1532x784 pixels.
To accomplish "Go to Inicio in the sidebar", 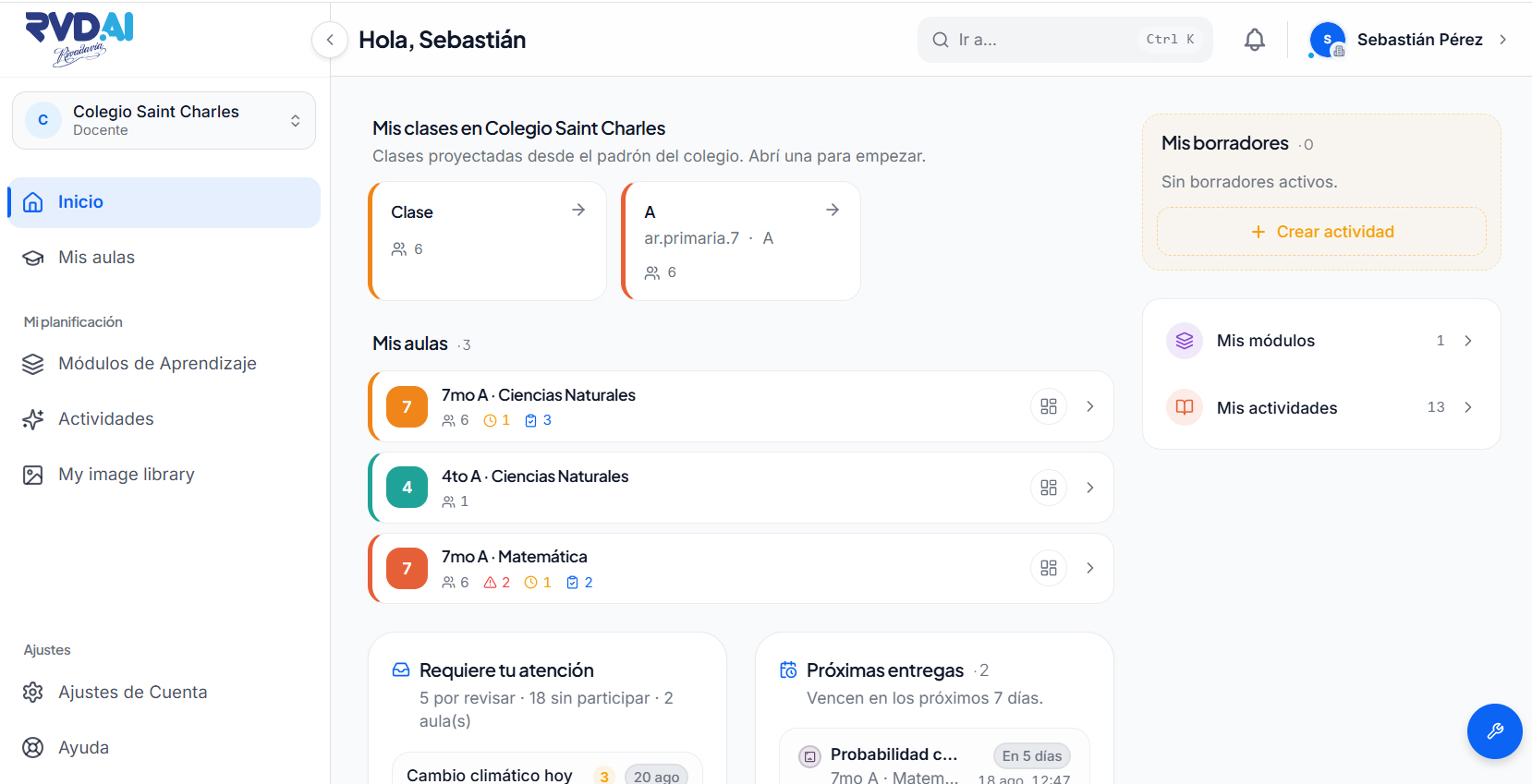I will tap(164, 202).
